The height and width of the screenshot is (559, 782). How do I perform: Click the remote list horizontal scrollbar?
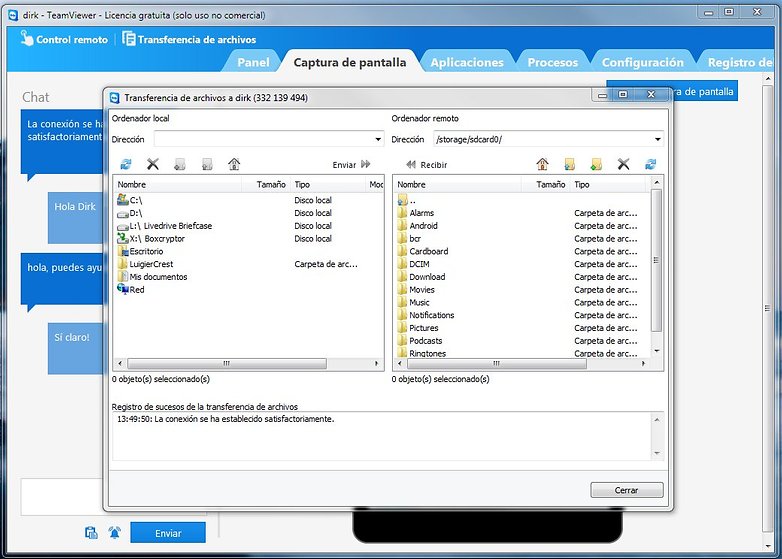[496, 364]
